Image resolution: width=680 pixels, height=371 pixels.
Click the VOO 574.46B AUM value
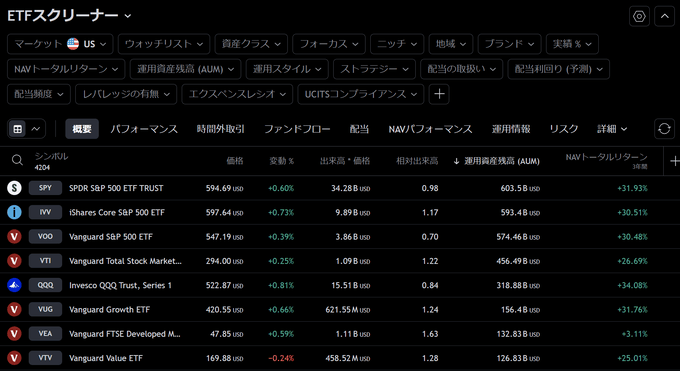(x=518, y=236)
